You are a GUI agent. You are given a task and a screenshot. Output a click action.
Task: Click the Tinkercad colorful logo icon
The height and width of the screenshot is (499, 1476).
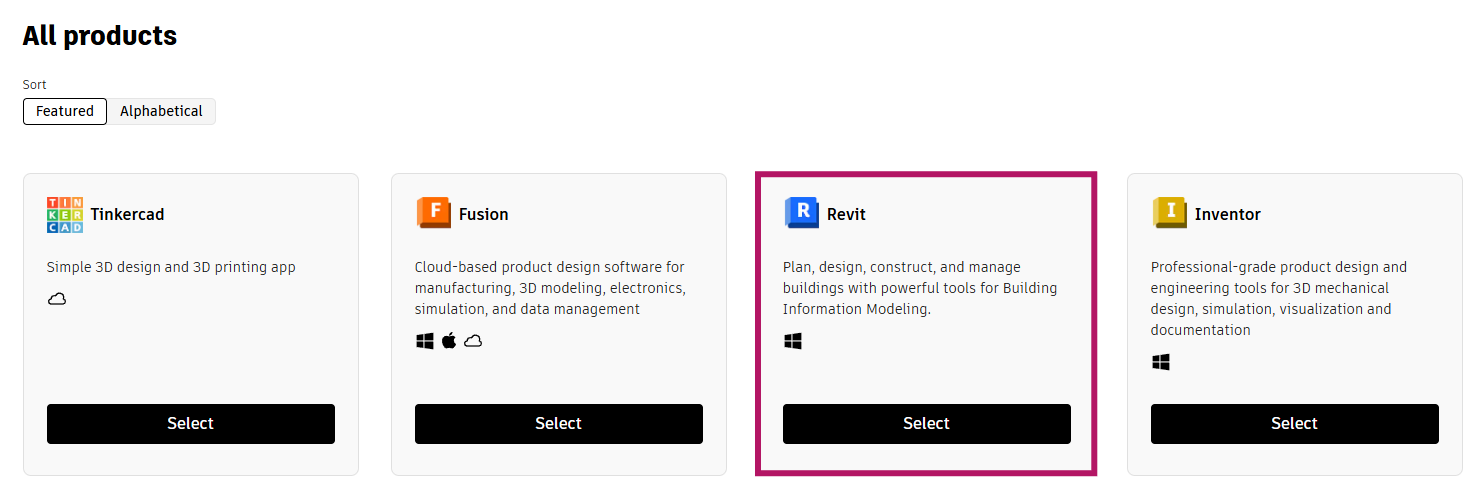(x=65, y=214)
